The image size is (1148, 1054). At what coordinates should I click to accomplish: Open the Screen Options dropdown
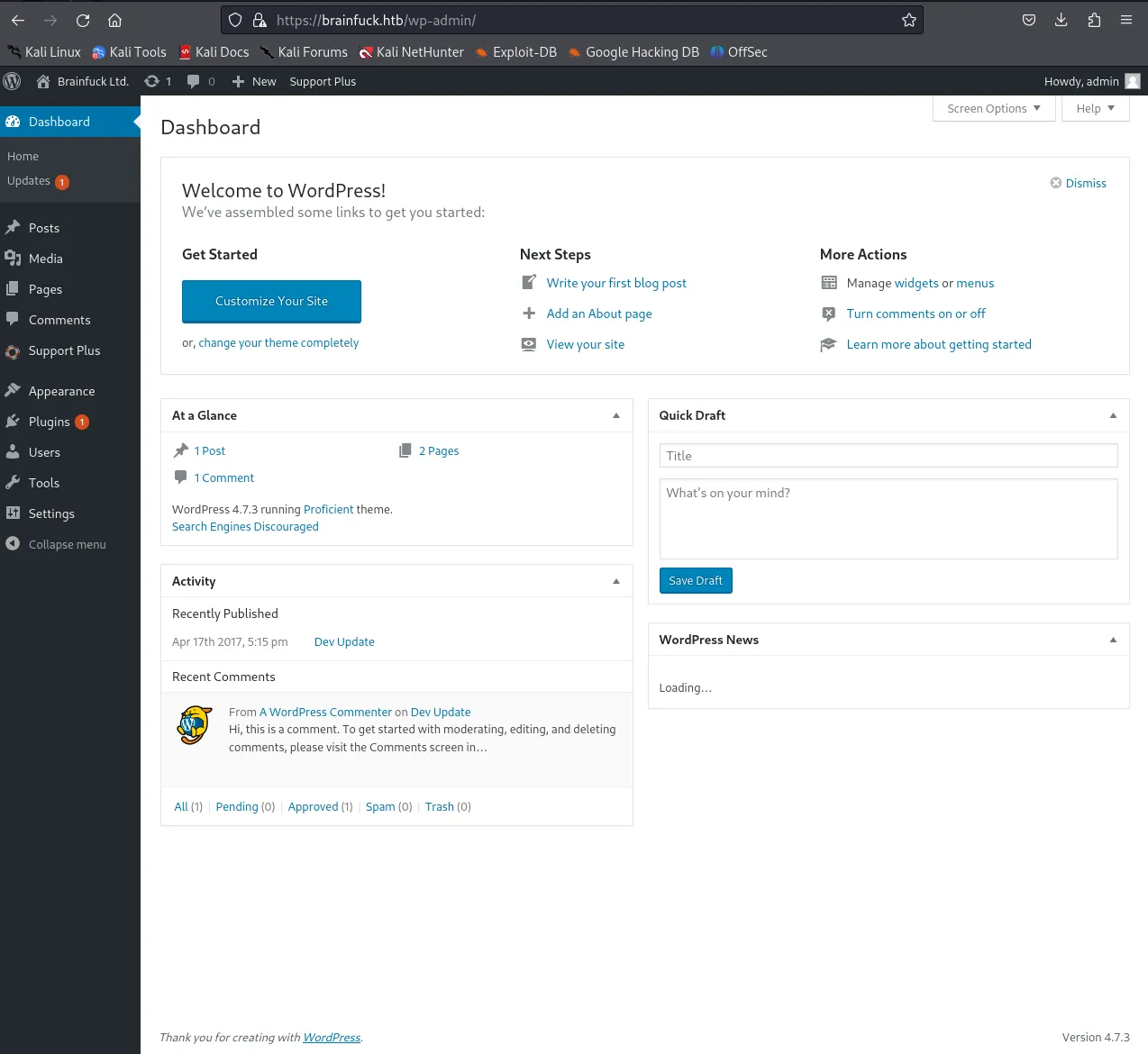pyautogui.click(x=994, y=108)
